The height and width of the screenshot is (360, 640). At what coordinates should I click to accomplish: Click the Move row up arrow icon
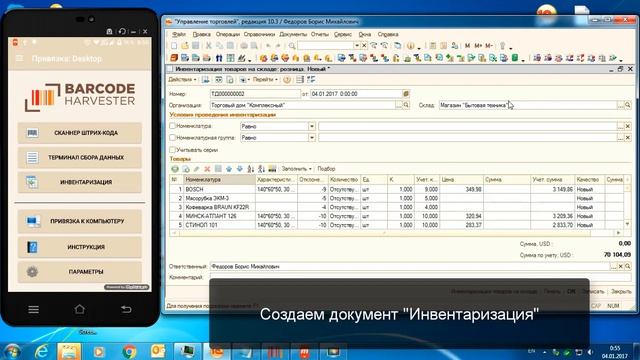[229, 169]
